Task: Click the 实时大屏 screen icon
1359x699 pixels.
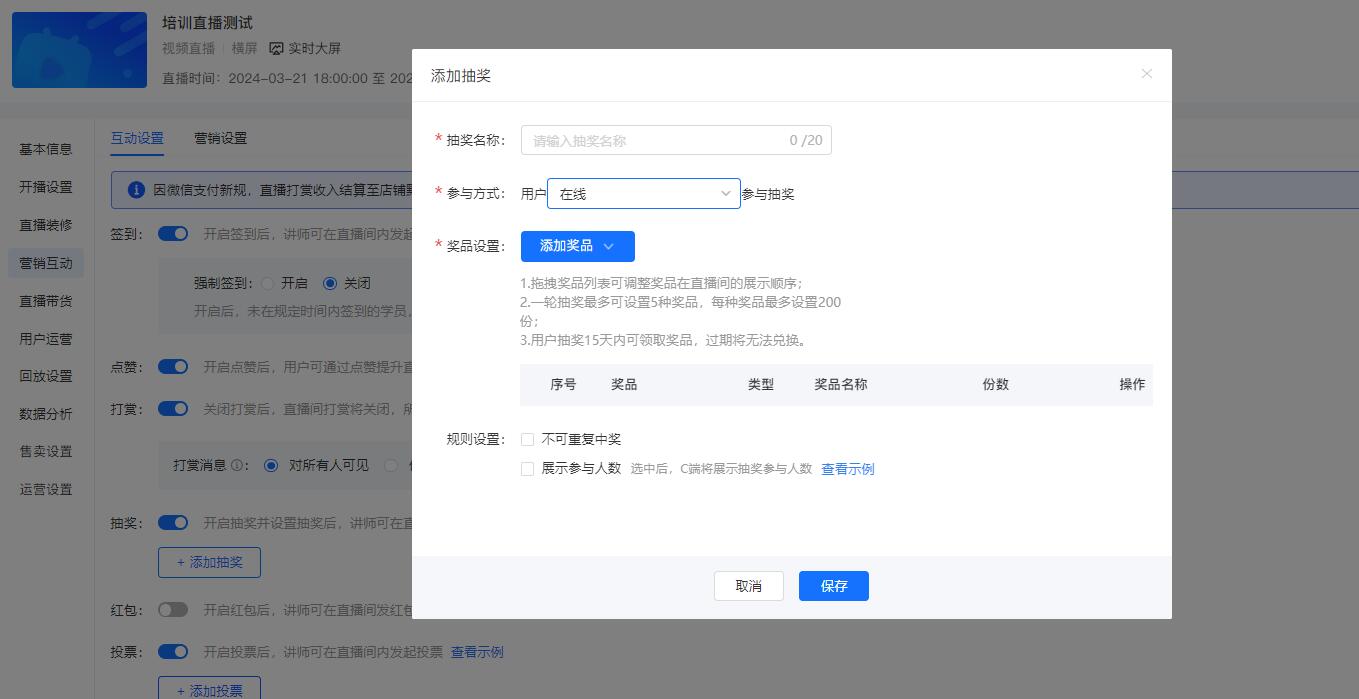Action: 277,48
